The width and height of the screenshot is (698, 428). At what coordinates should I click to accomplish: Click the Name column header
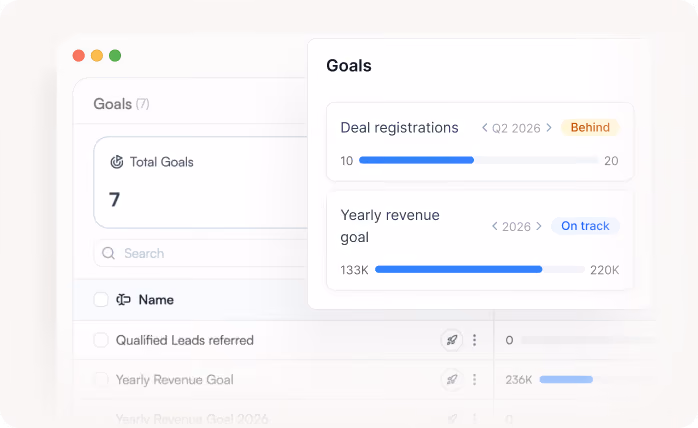click(x=156, y=300)
